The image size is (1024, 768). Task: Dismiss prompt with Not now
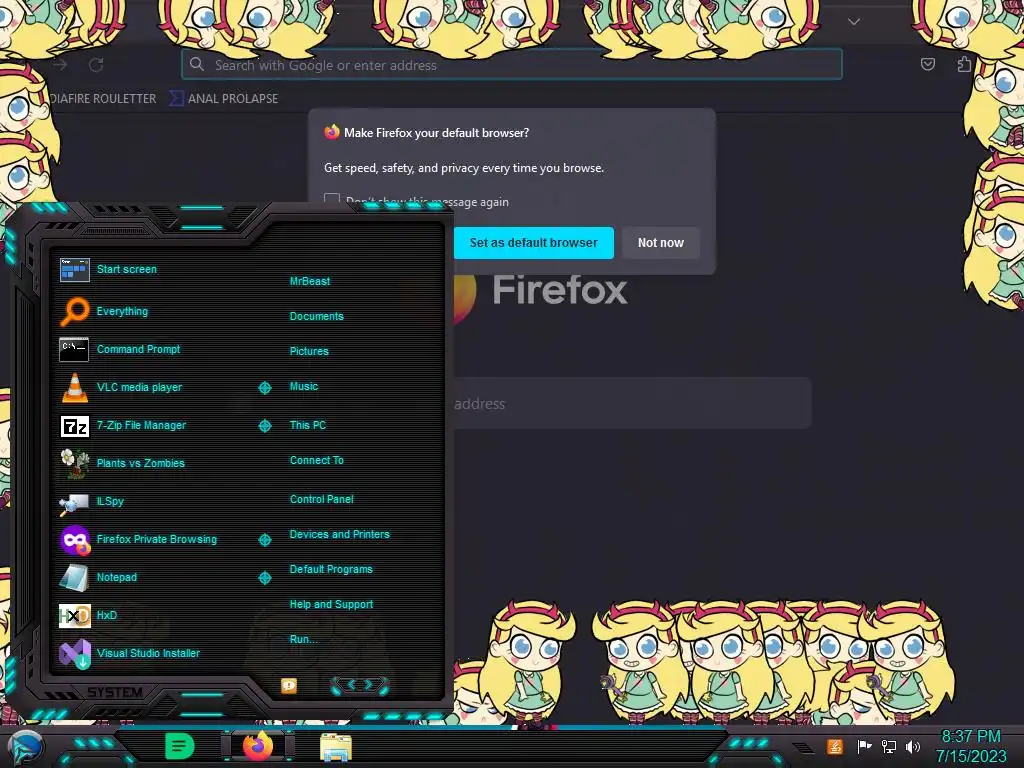tap(660, 243)
